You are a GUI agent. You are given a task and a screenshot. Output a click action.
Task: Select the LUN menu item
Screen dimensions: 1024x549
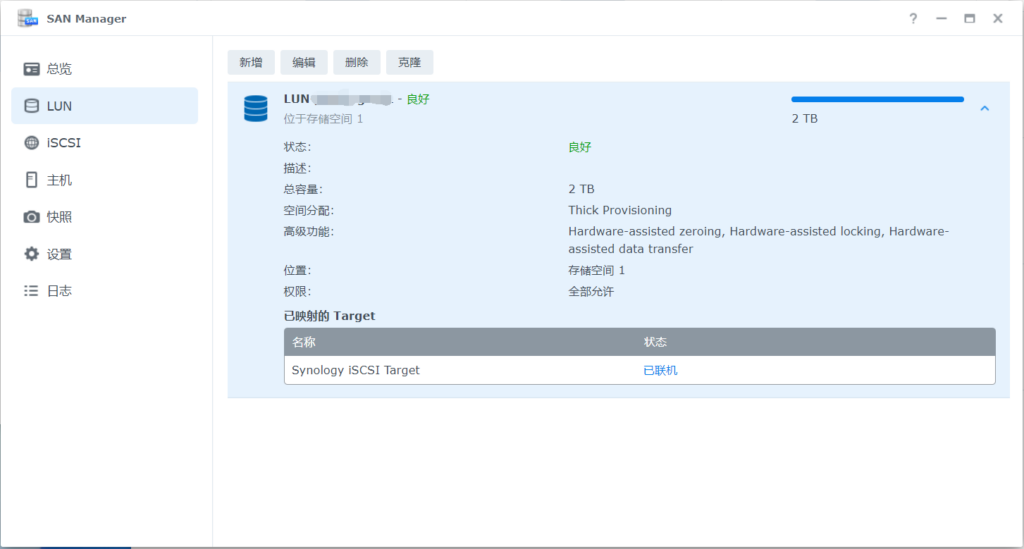click(x=104, y=106)
